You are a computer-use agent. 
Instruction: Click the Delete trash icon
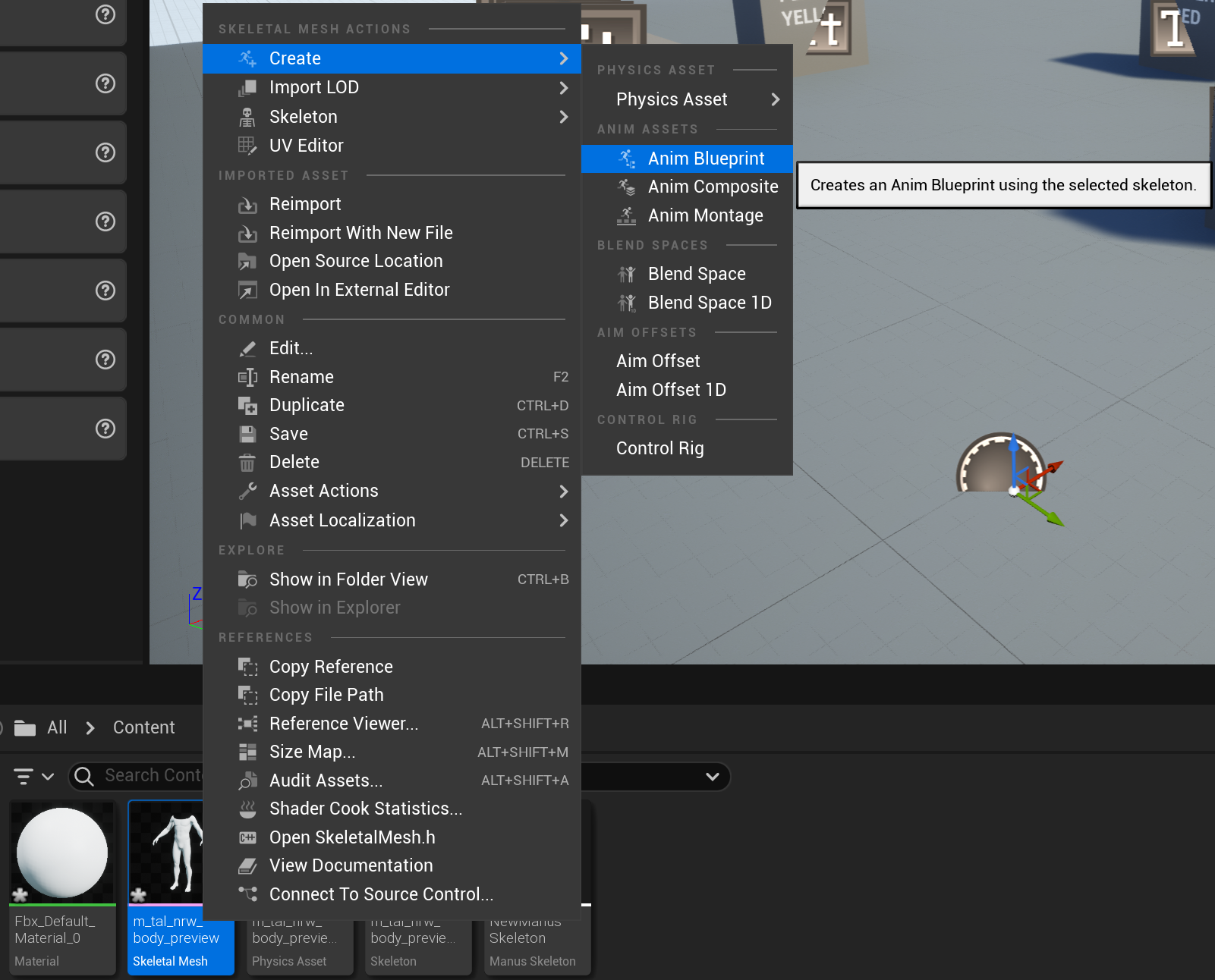[247, 463]
